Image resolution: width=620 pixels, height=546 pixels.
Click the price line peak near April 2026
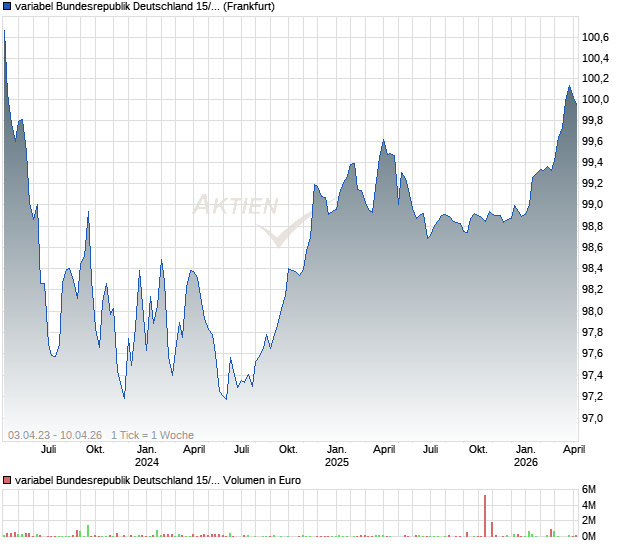(x=569, y=87)
